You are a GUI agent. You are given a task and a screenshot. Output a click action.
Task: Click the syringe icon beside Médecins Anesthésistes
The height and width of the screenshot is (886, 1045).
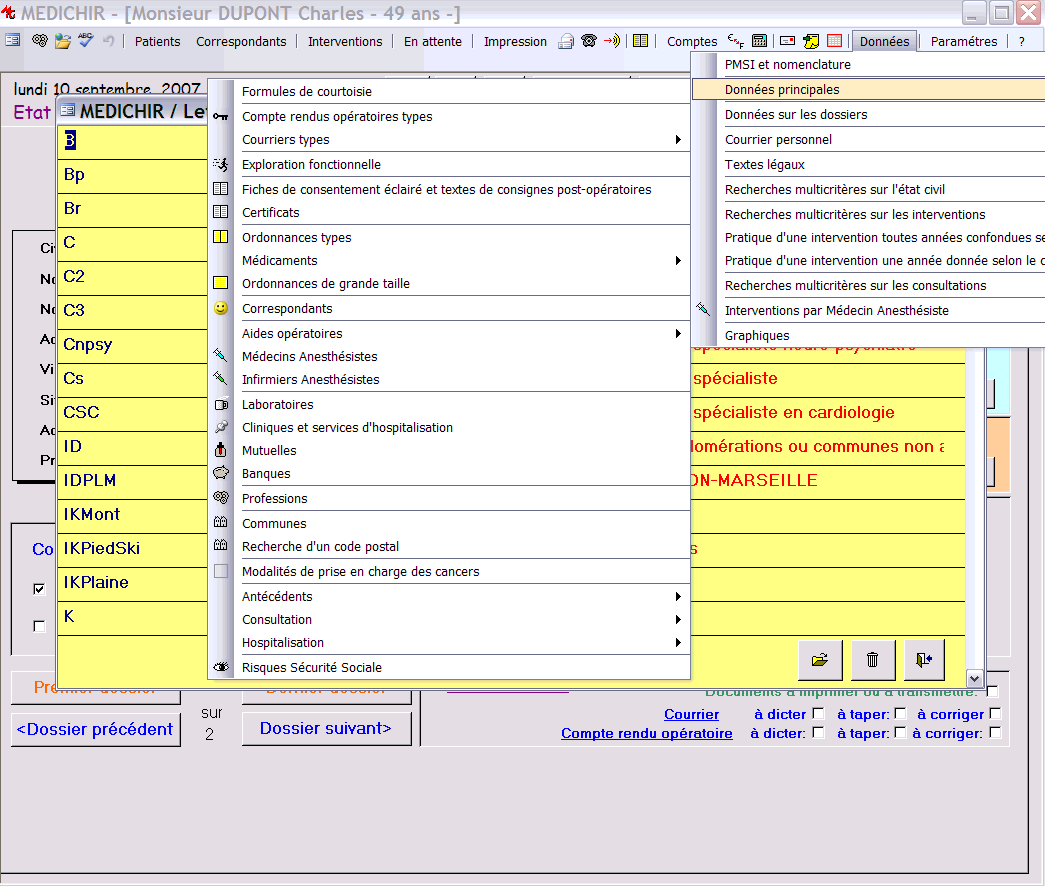tap(221, 355)
